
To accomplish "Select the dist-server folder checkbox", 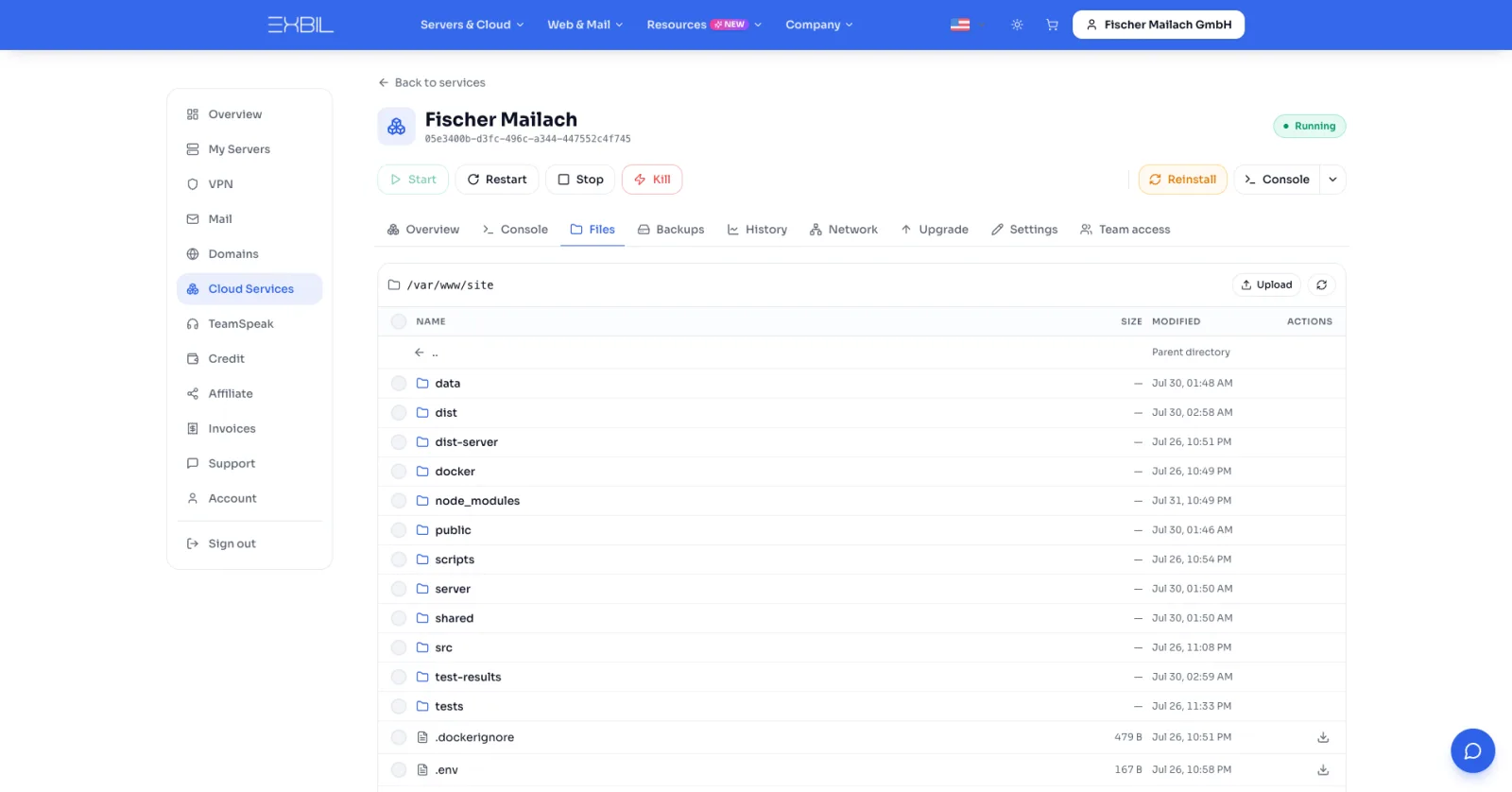I will 399,441.
